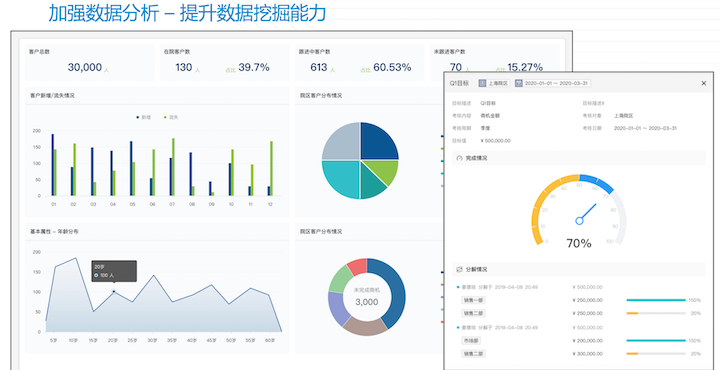The height and width of the screenshot is (370, 720).
Task: Click the blue arc of the completion gauge
Action: (x=596, y=182)
